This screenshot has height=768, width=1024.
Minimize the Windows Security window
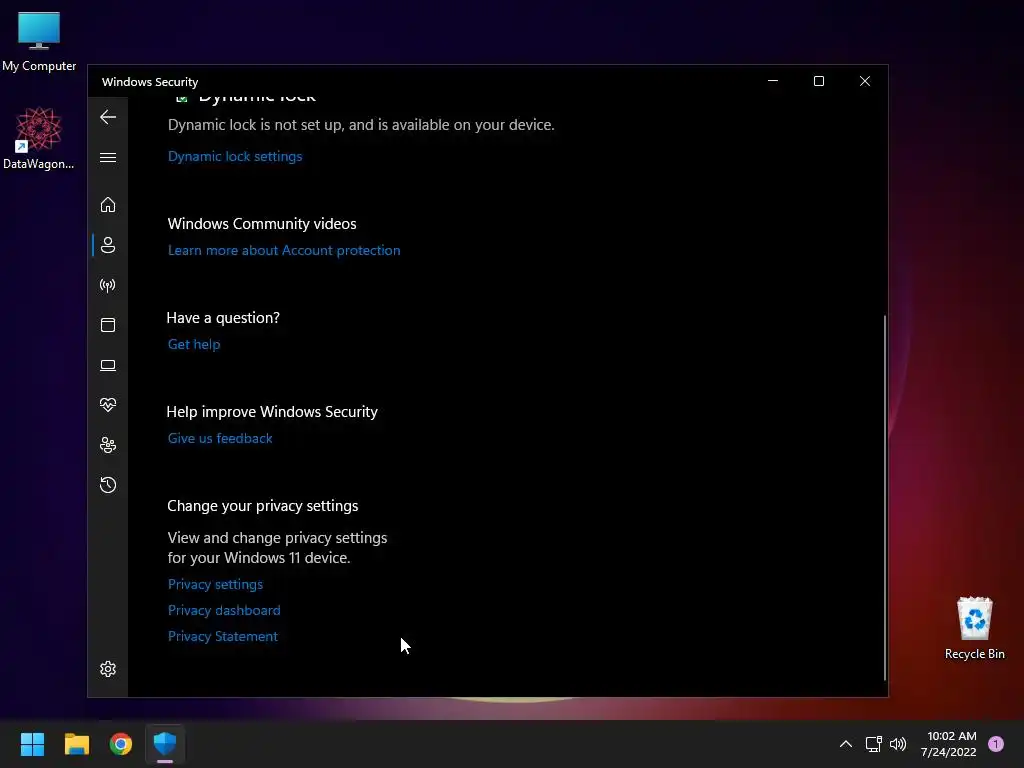pos(773,81)
